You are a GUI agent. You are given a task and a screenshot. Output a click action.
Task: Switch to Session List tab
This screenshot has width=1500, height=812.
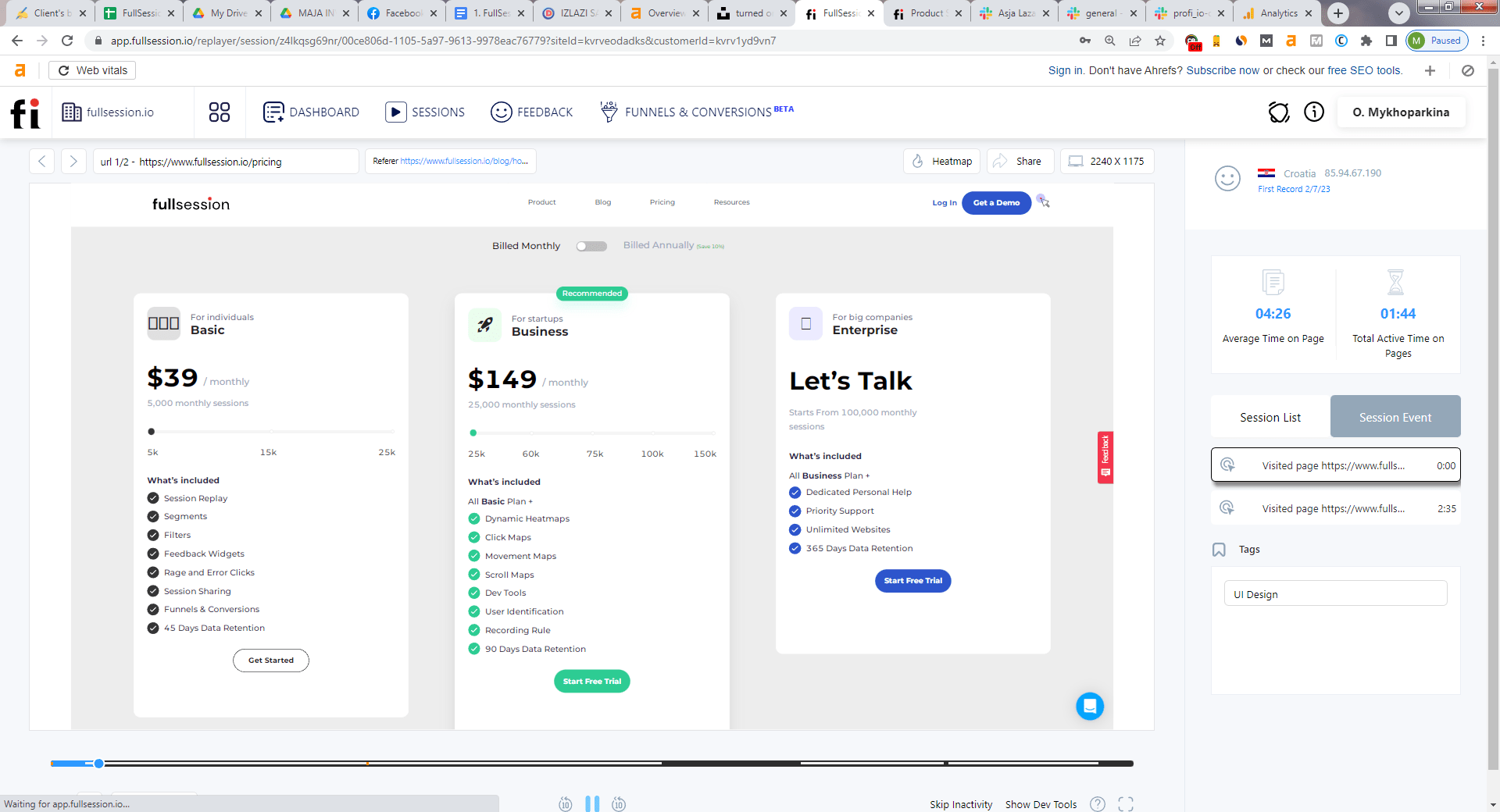pos(1270,417)
